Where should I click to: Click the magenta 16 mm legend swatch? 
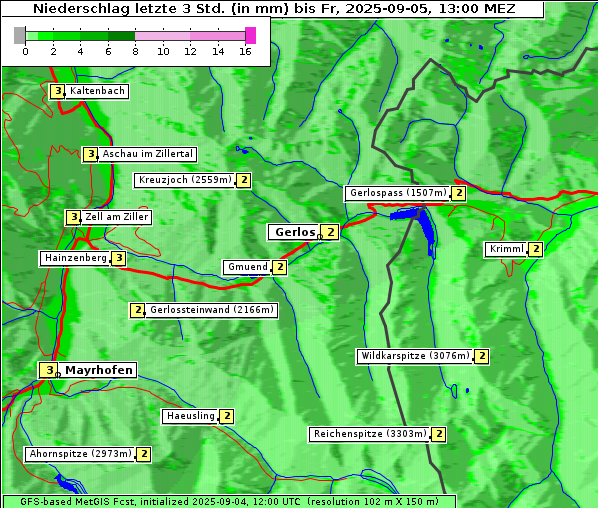coord(251,35)
